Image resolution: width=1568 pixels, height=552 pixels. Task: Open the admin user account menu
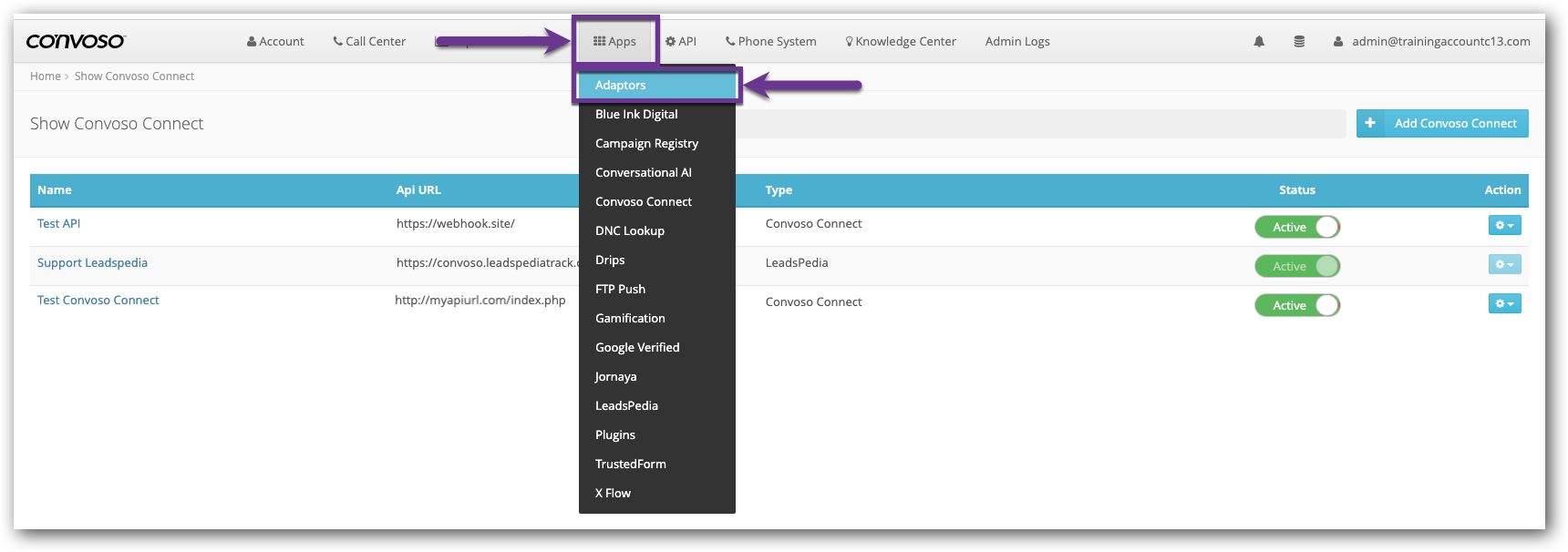point(1431,41)
